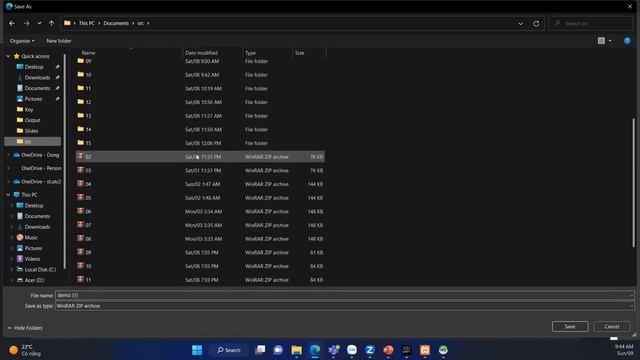Go back using the Back arrow
This screenshot has width=640, height=360.
(x=12, y=24)
